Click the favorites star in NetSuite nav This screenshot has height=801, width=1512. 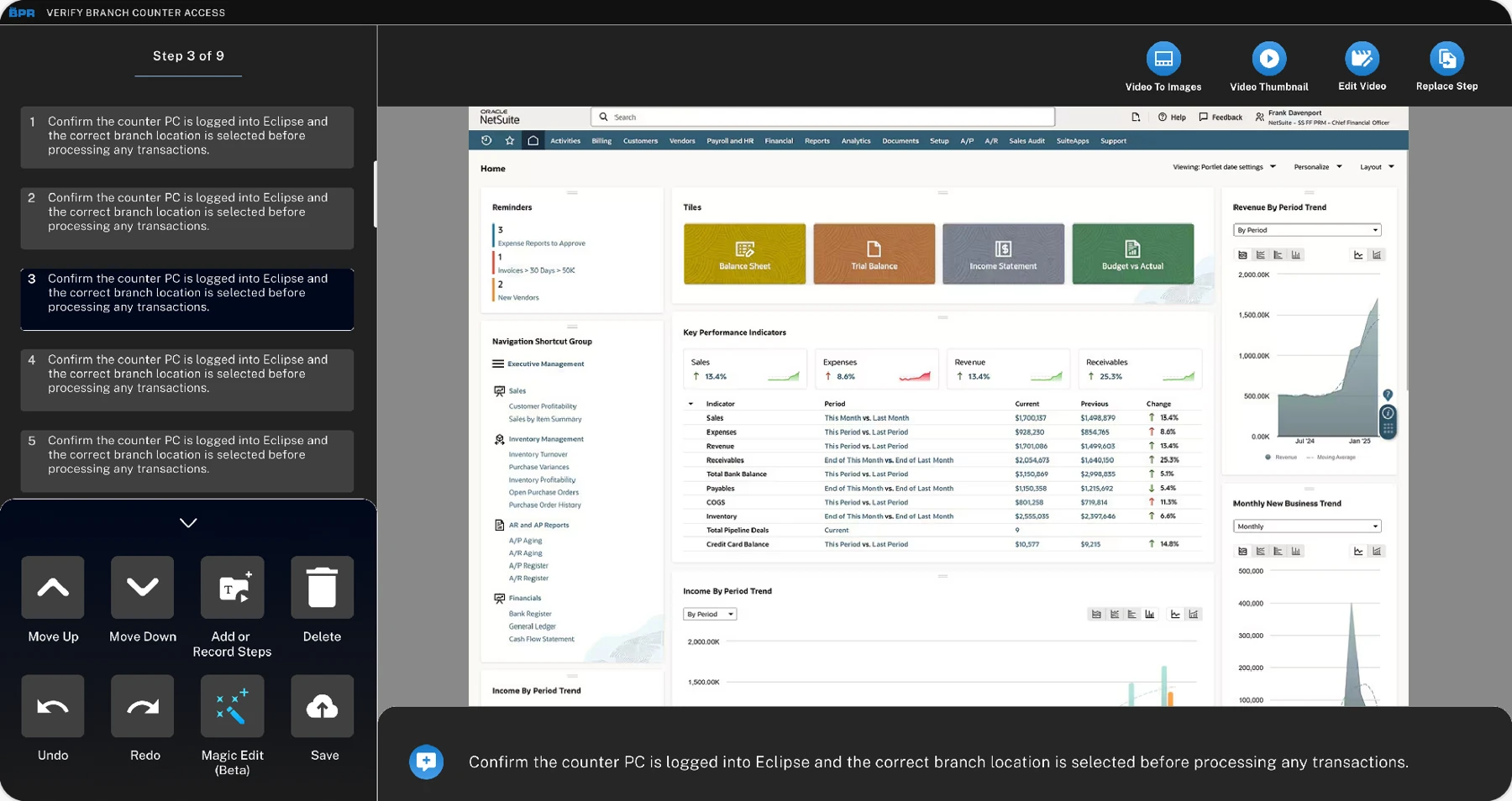pyautogui.click(x=509, y=140)
